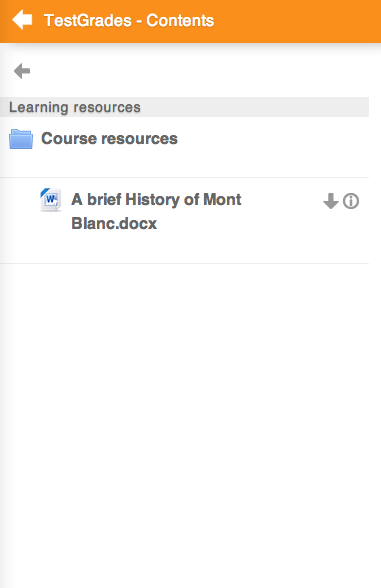The image size is (381, 588).
Task: Select the TestGrades - Contents header title
Action: [129, 21]
